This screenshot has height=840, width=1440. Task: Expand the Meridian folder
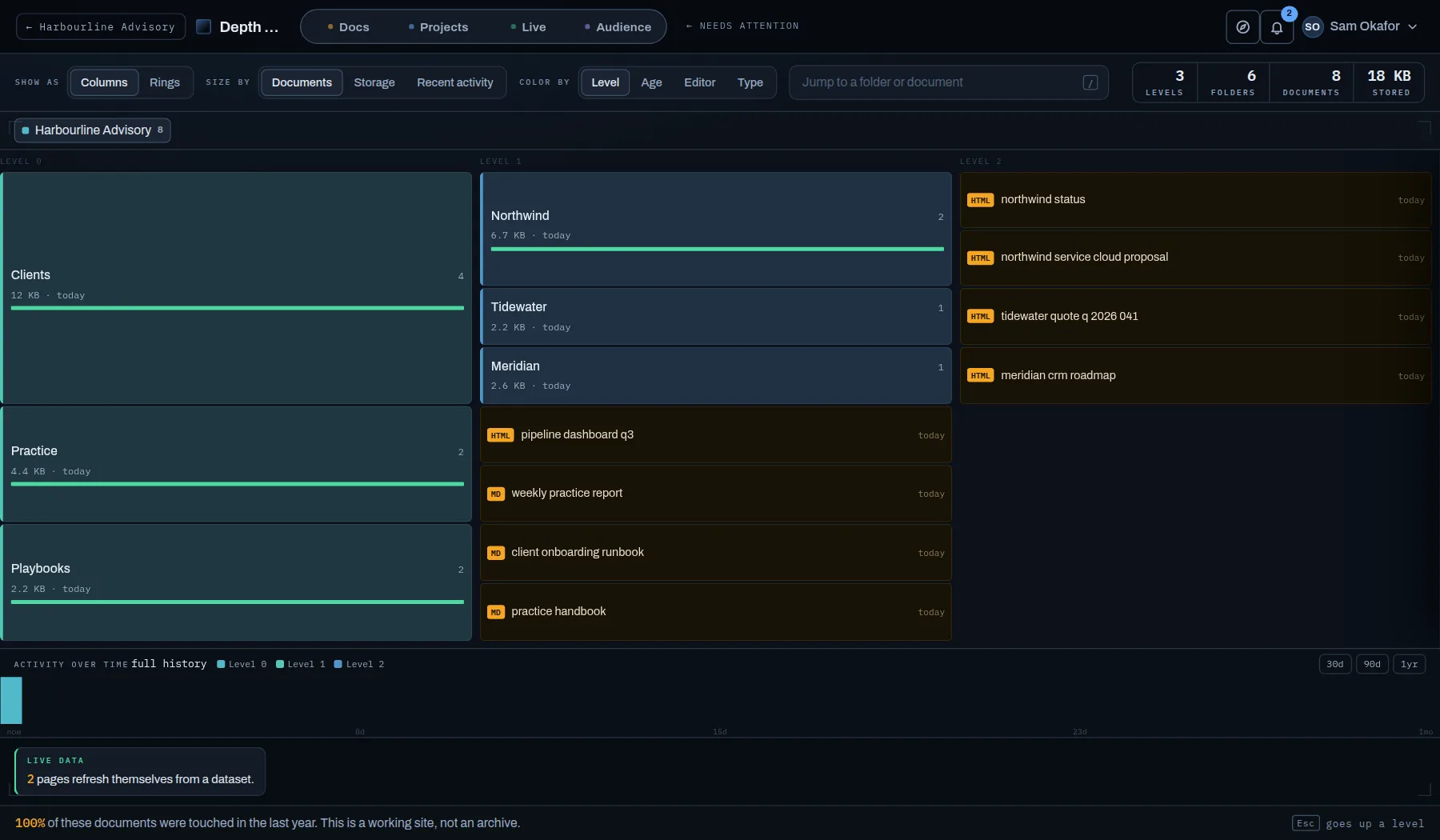[x=716, y=375]
